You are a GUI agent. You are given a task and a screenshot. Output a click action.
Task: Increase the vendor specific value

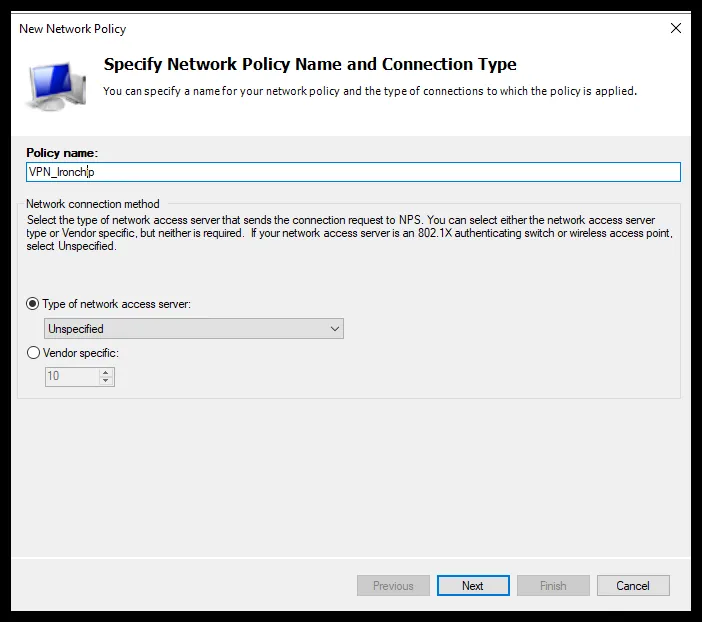coord(106,373)
